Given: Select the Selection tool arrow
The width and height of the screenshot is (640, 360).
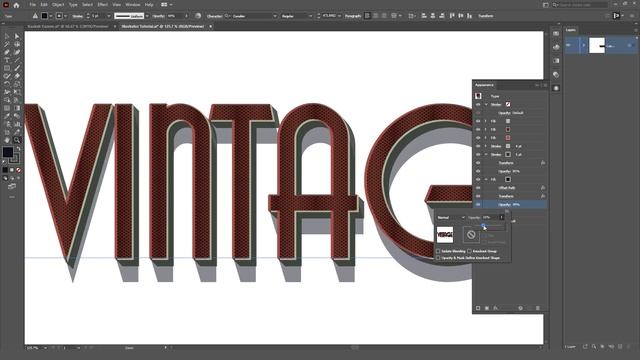Looking at the screenshot, I should (x=7, y=36).
